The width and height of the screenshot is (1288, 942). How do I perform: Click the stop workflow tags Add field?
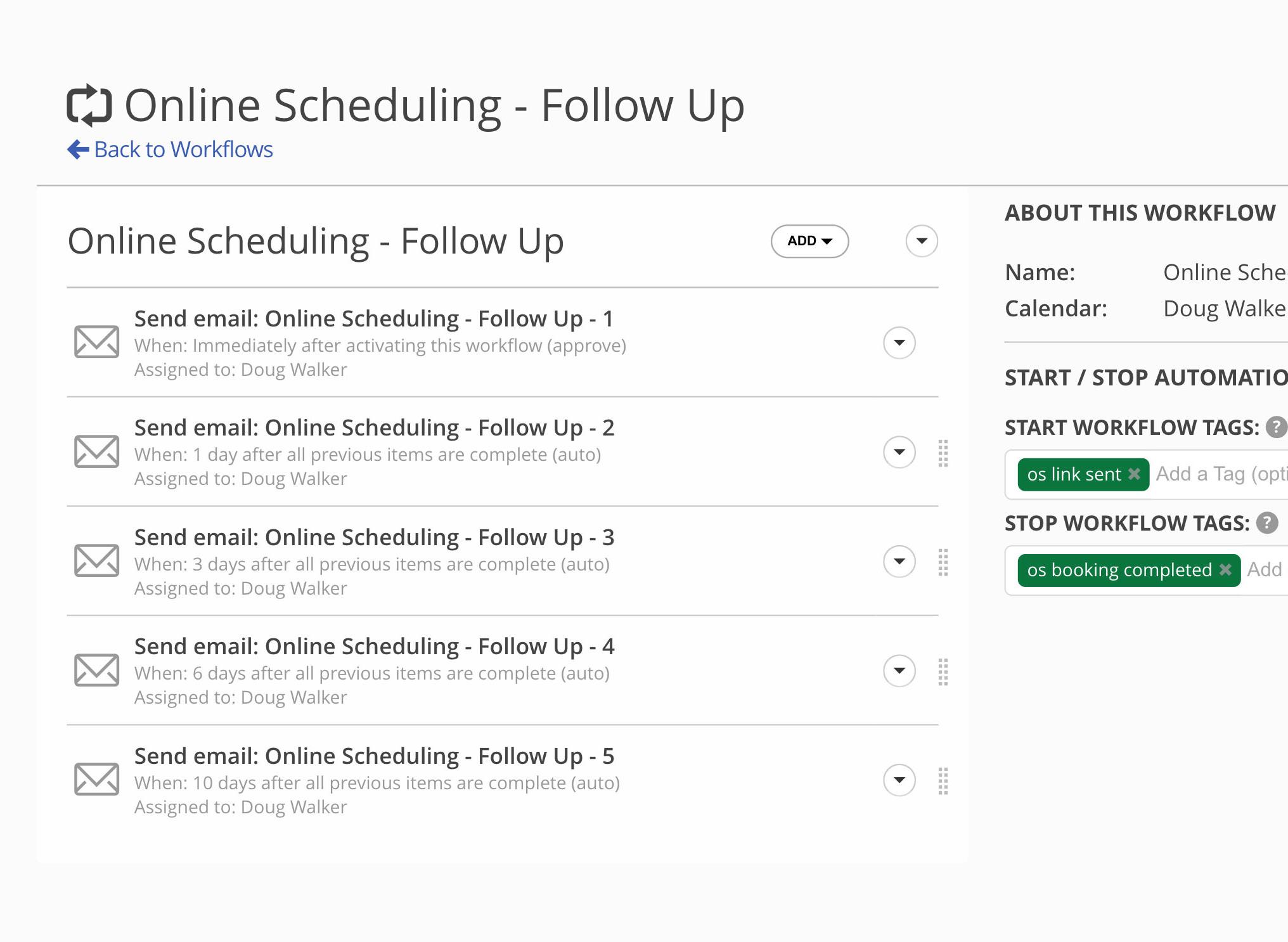[x=1265, y=570]
